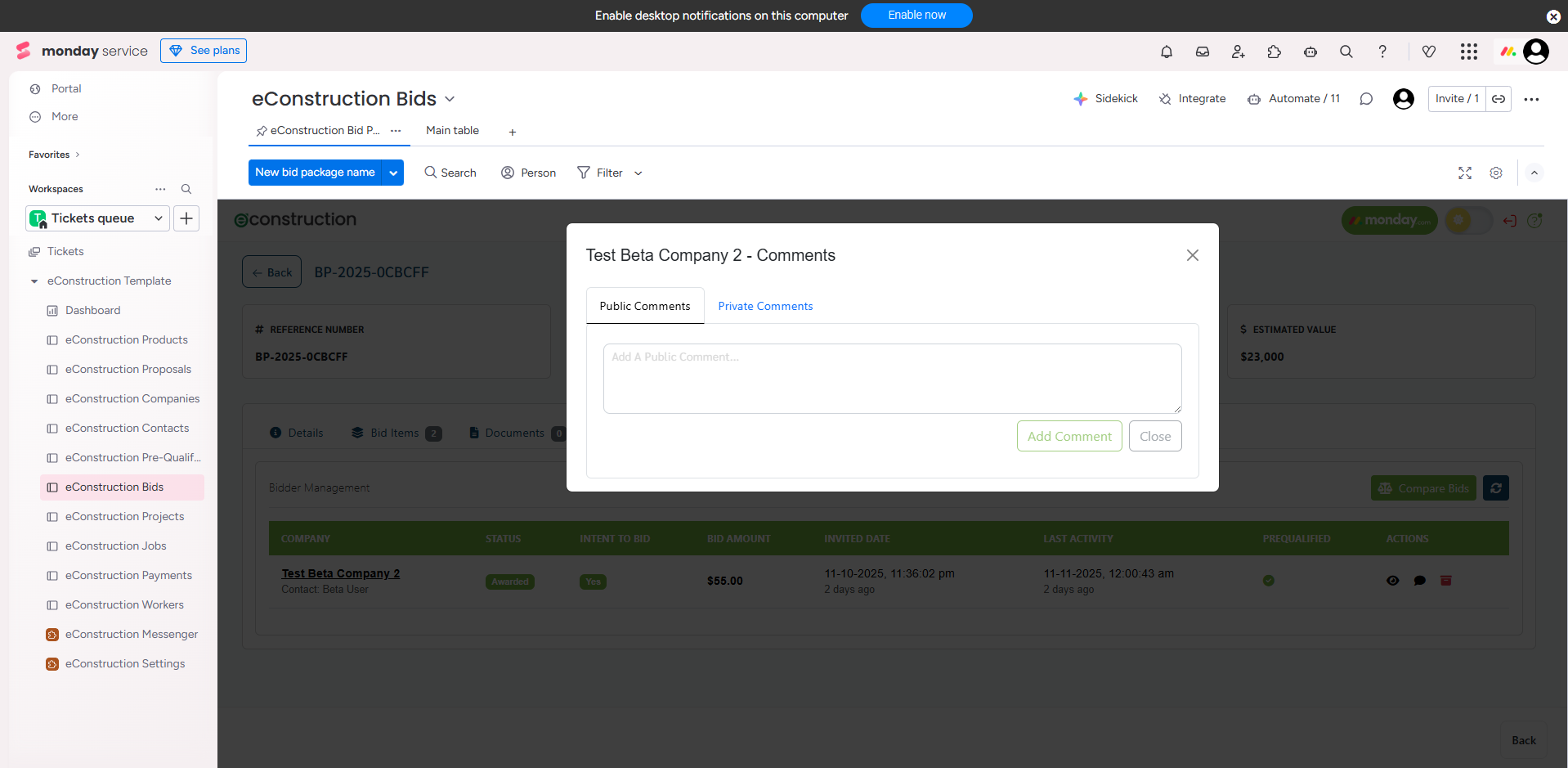Open the products switcher grid icon
The width and height of the screenshot is (1568, 768).
pos(1469,52)
